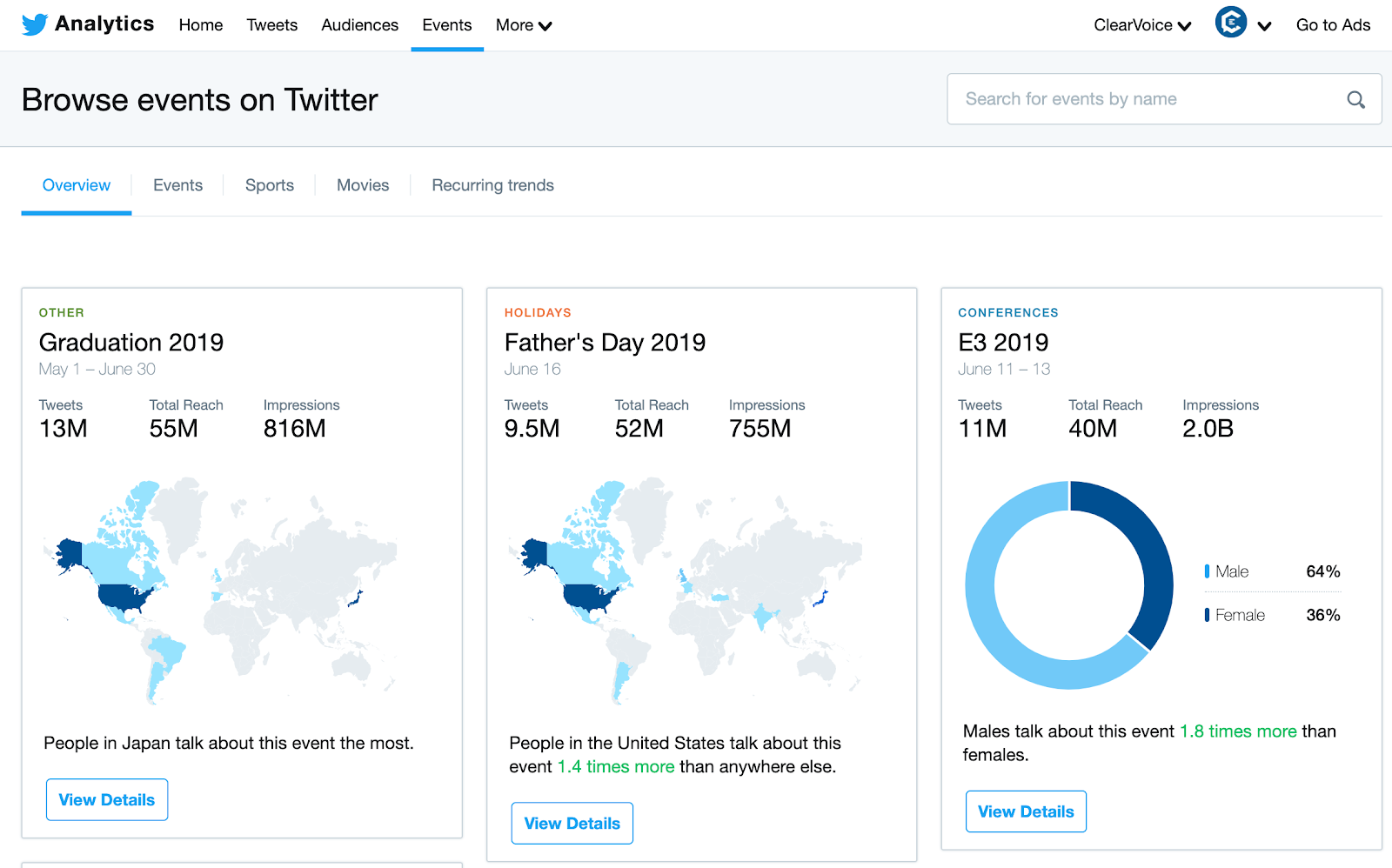Click the E3 2019 title
Viewport: 1392px width, 868px height.
pyautogui.click(x=1003, y=342)
